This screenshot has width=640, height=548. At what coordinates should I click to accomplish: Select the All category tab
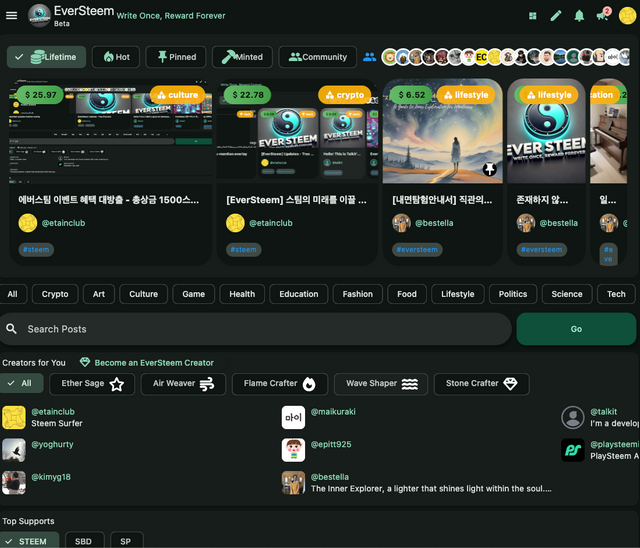tap(13, 294)
